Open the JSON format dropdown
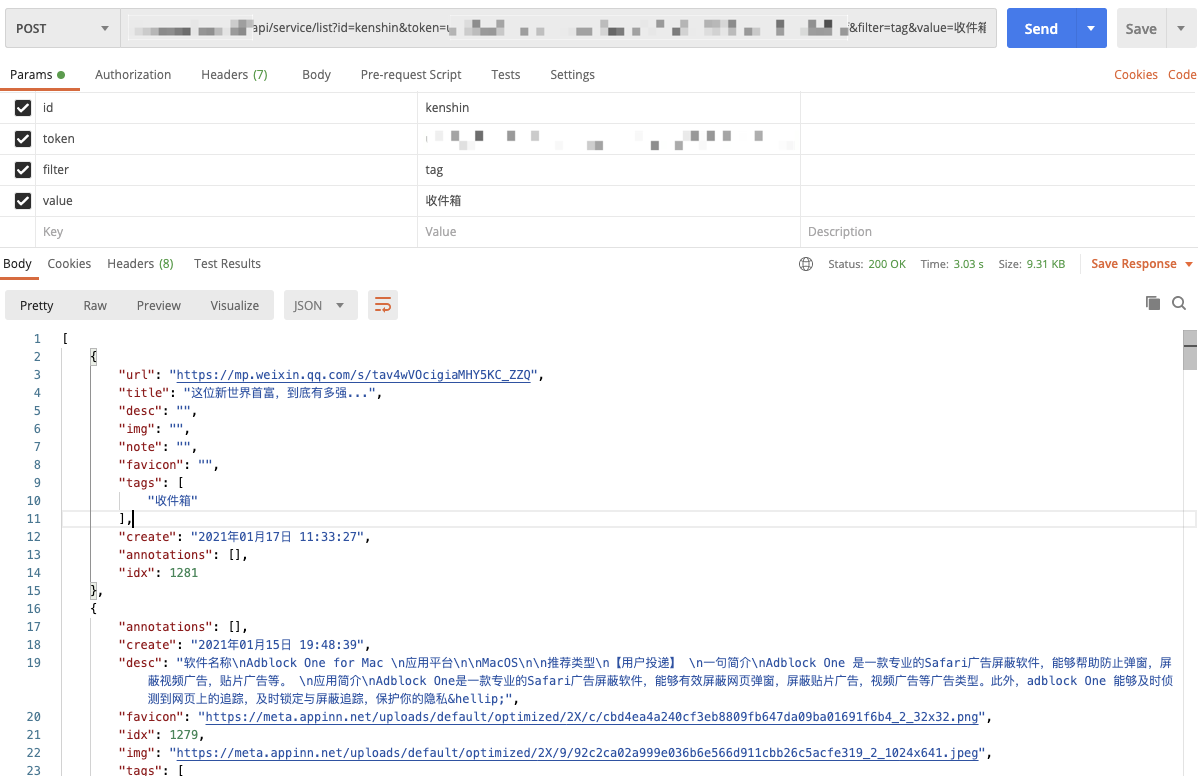The width and height of the screenshot is (1198, 776). pyautogui.click(x=320, y=306)
